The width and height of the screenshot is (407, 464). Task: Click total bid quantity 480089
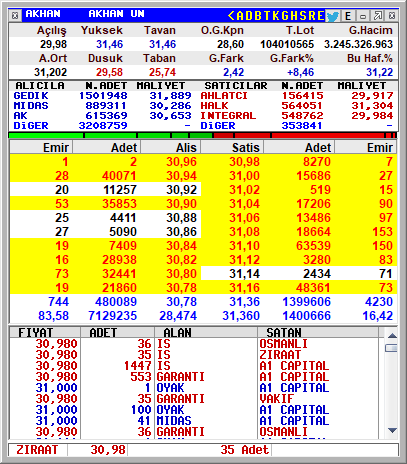coord(116,302)
